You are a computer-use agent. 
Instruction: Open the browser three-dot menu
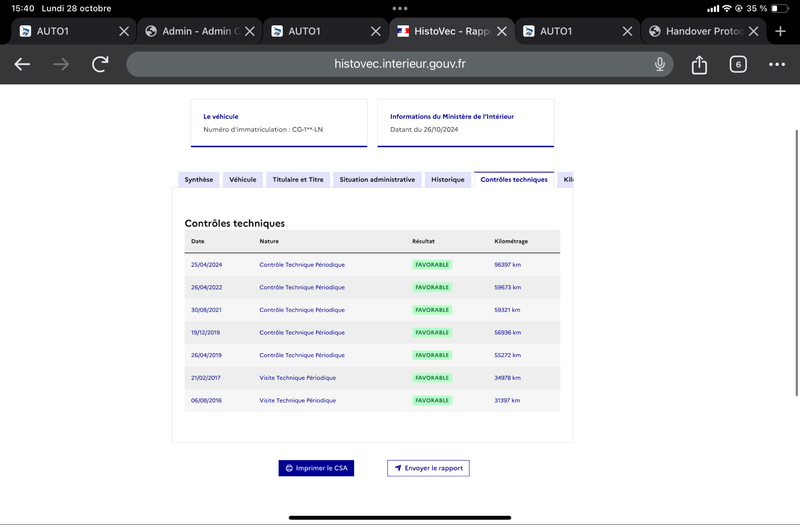(777, 64)
